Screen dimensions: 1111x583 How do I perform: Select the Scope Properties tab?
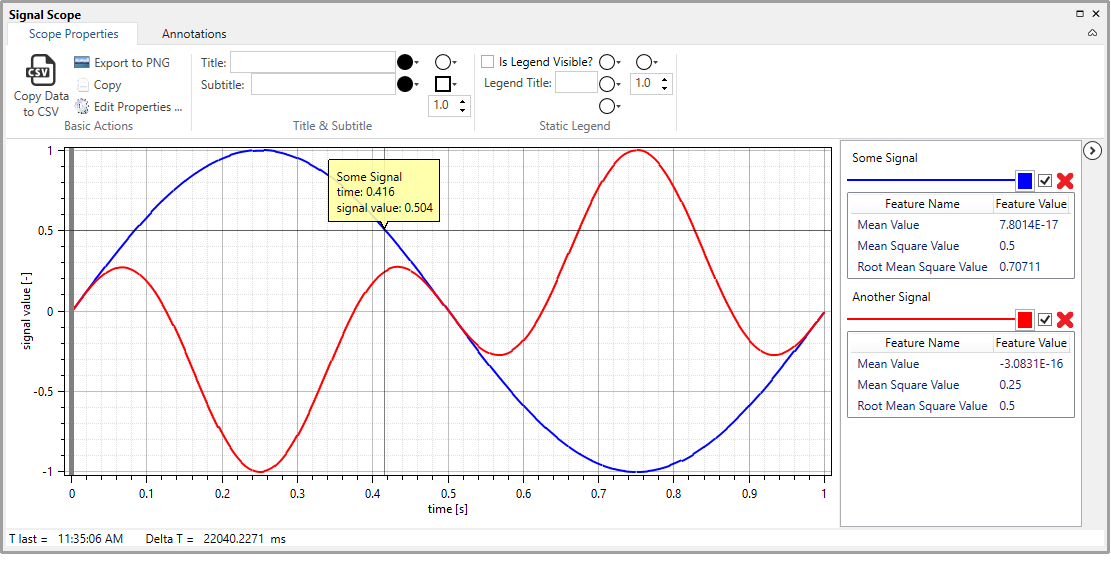[x=73, y=34]
